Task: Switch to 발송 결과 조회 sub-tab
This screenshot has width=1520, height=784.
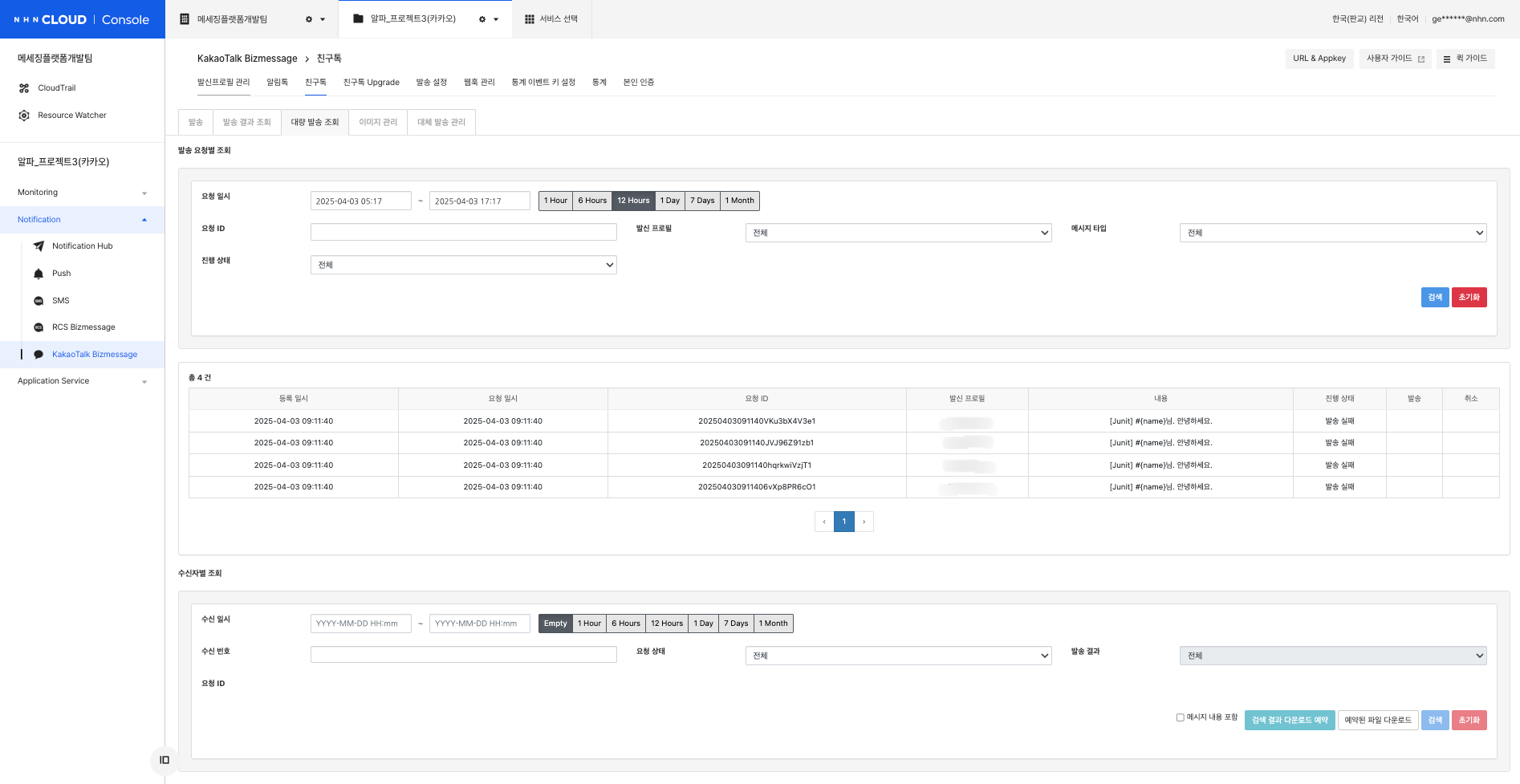Action: (246, 122)
